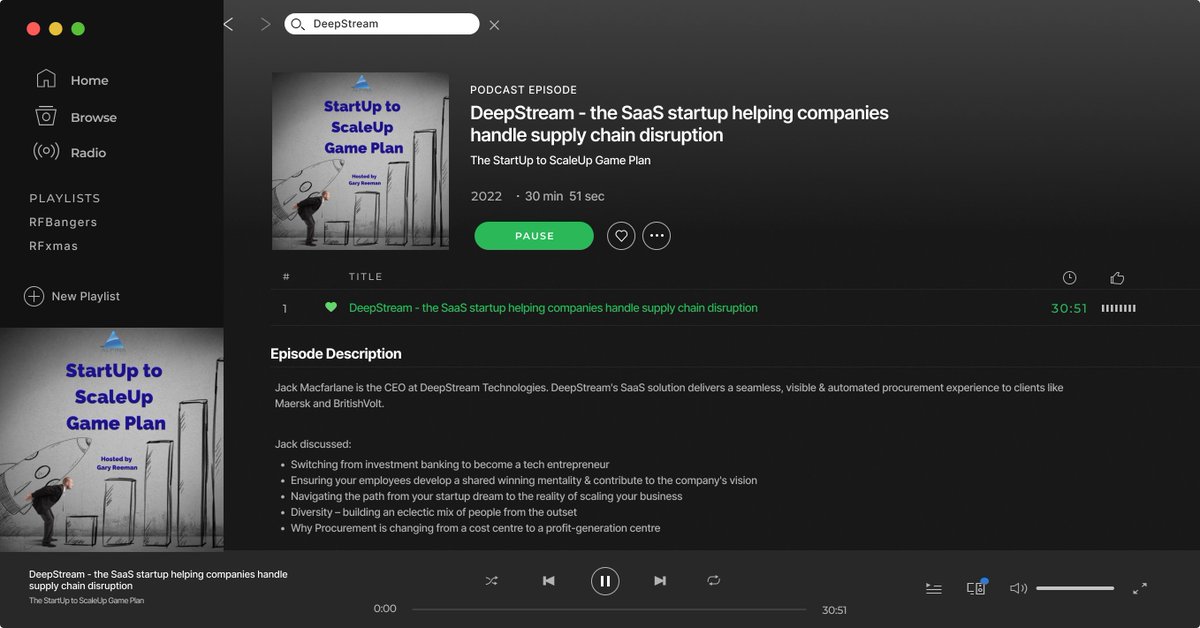Toggle the green heart on track row 1
The image size is (1200, 628).
point(331,308)
